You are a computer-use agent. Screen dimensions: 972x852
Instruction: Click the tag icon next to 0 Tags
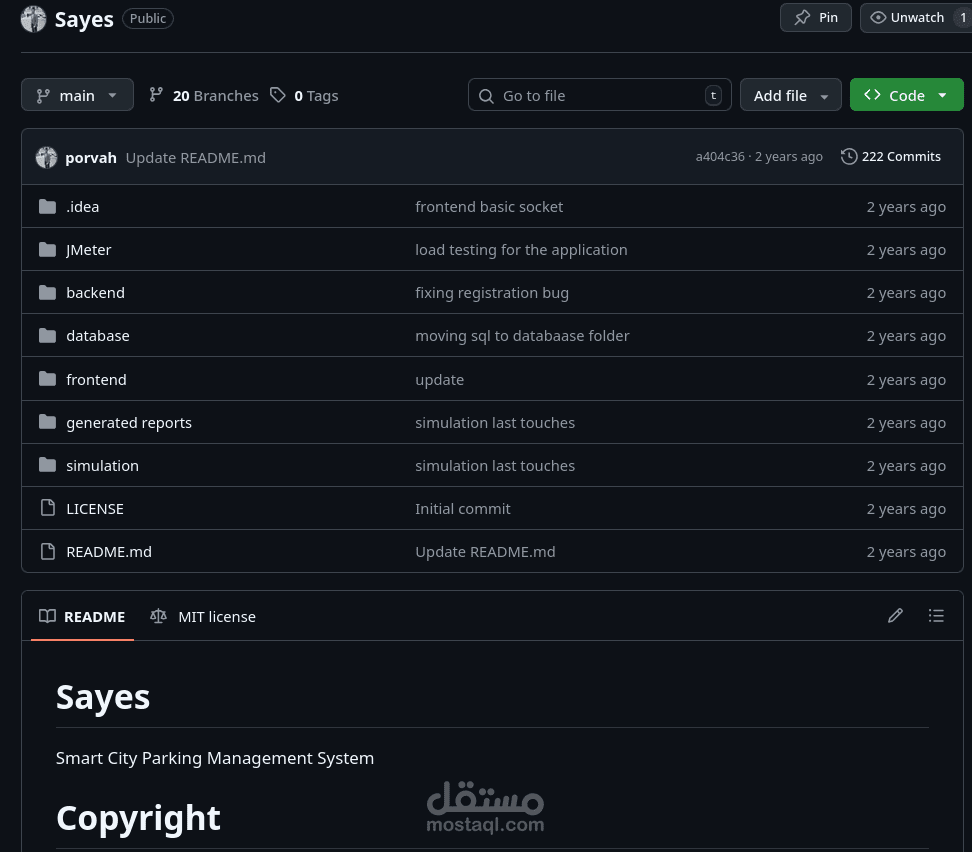(x=278, y=94)
